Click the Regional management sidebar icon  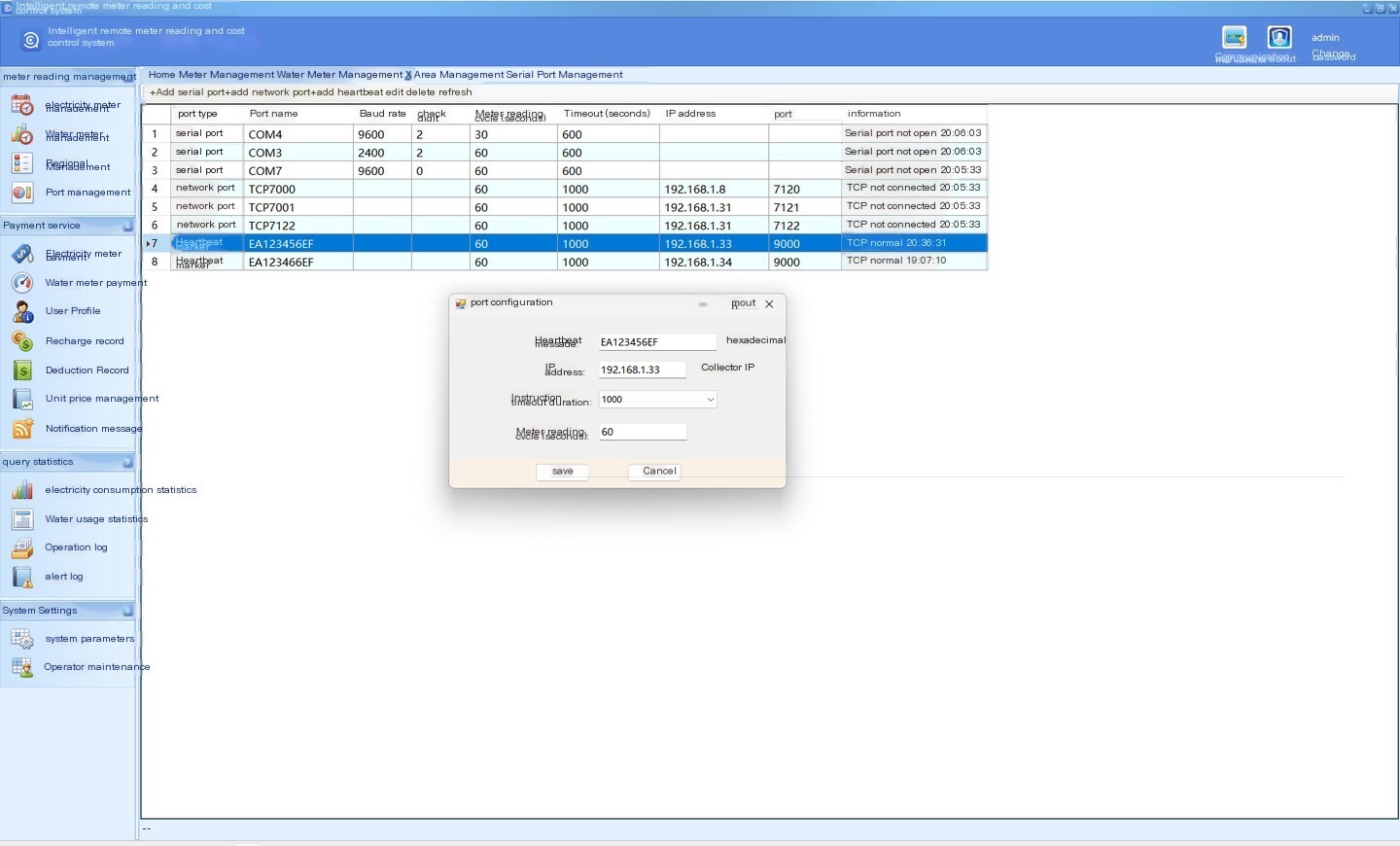pyautogui.click(x=22, y=163)
